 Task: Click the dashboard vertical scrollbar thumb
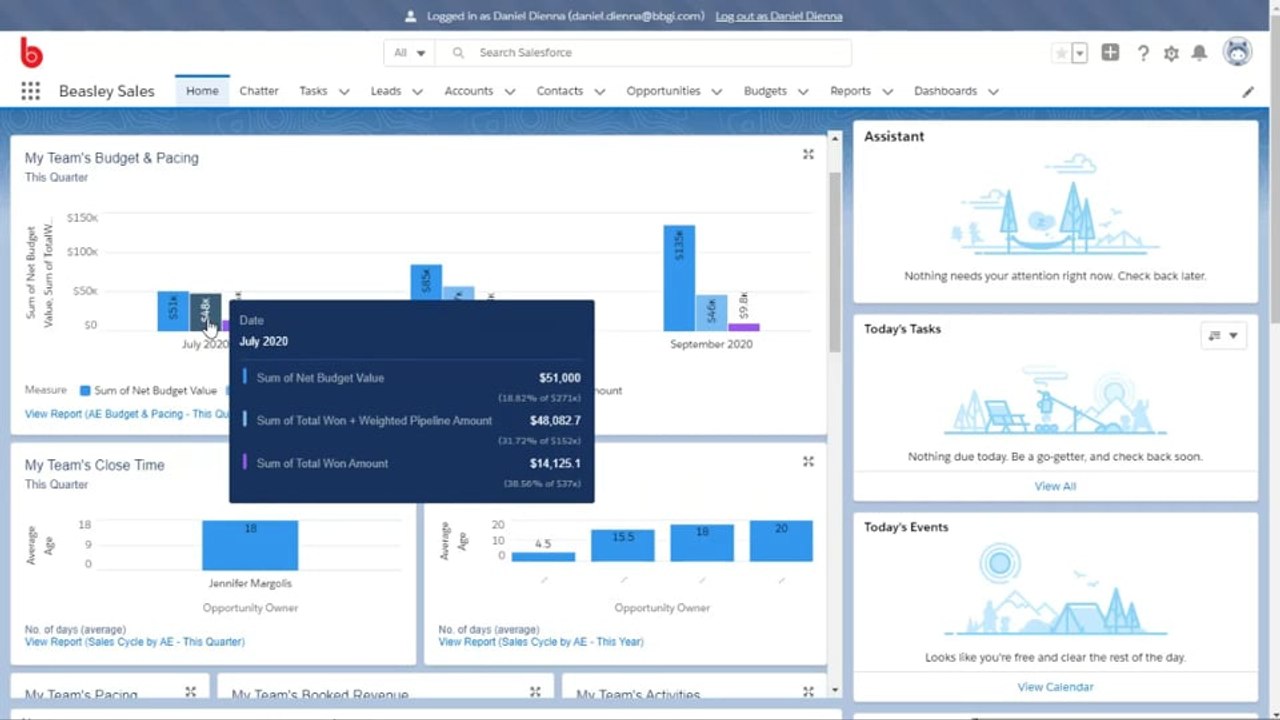835,262
